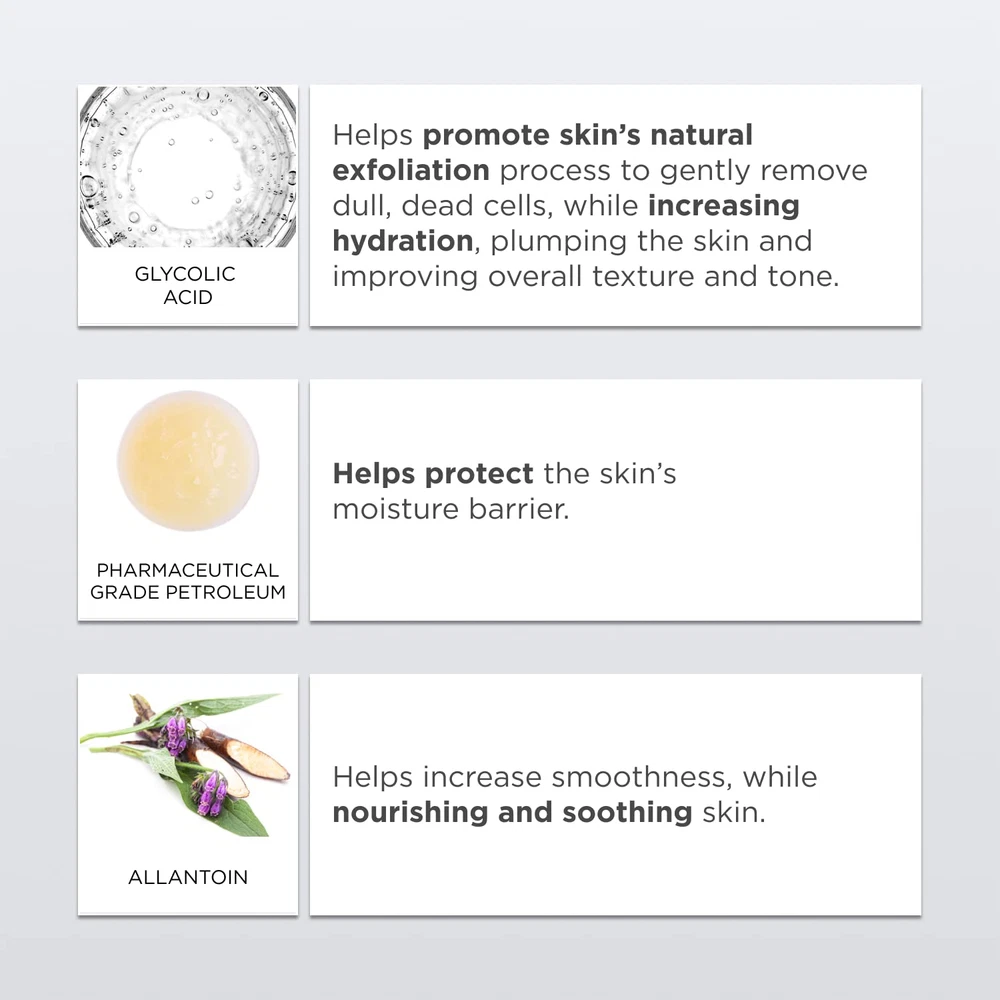Click the bold 'exfoliation' word
Image resolution: width=1000 pixels, height=1000 pixels.
411,170
